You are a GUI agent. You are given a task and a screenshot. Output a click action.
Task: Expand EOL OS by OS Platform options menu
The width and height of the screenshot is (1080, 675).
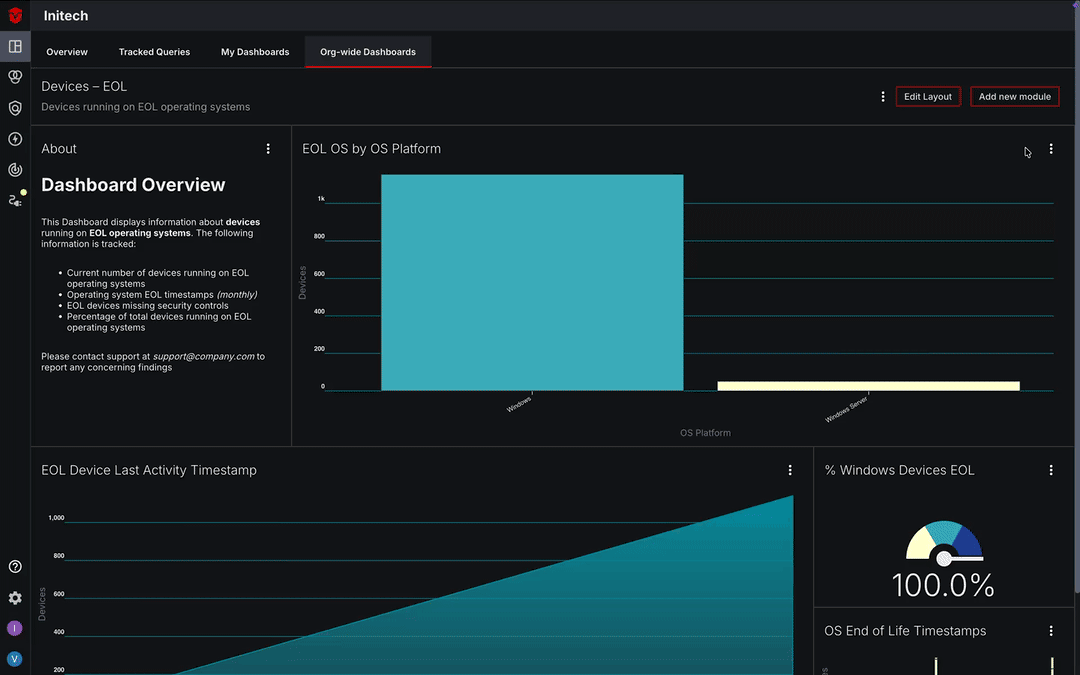[1051, 149]
